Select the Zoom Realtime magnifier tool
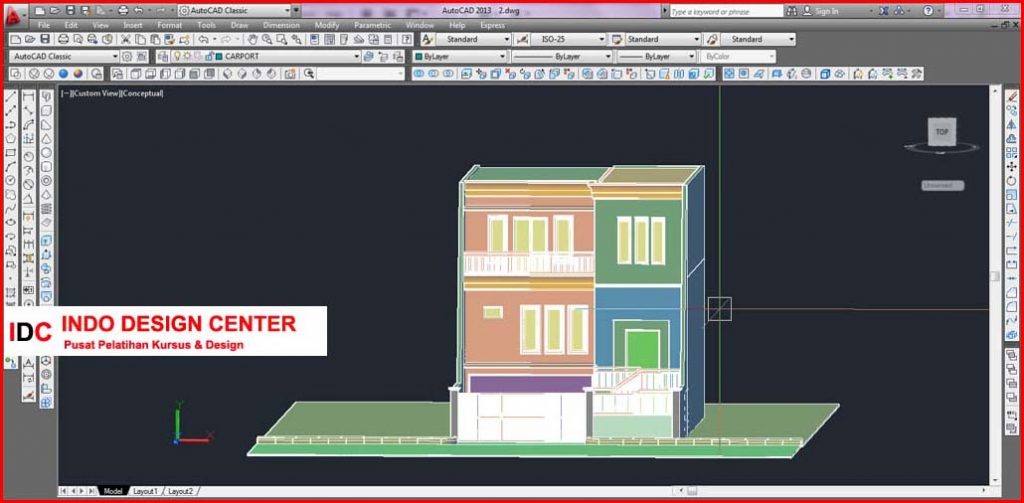 tap(268, 40)
